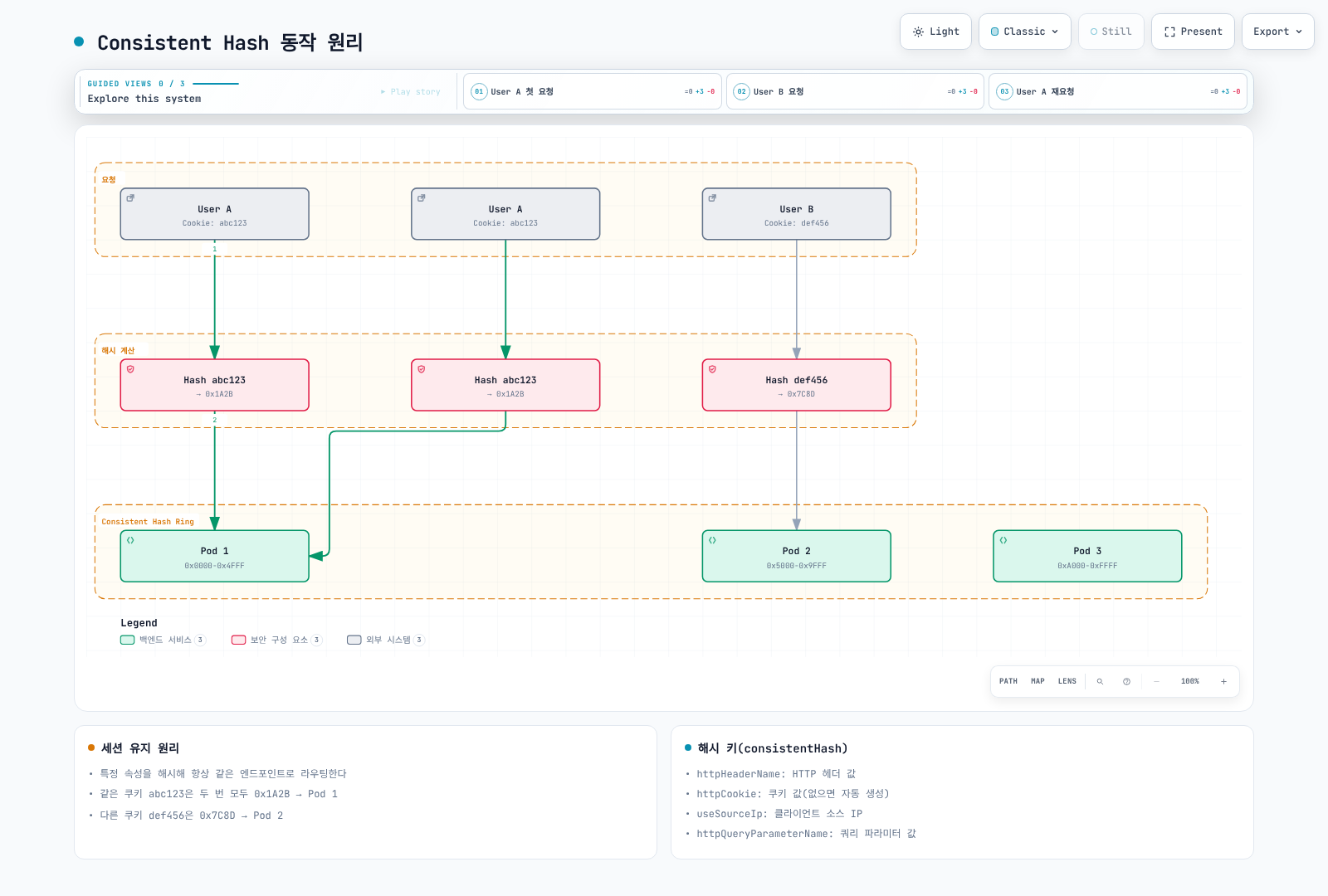Toggle the Still animation mode
The height and width of the screenshot is (896, 1328).
[1111, 32]
